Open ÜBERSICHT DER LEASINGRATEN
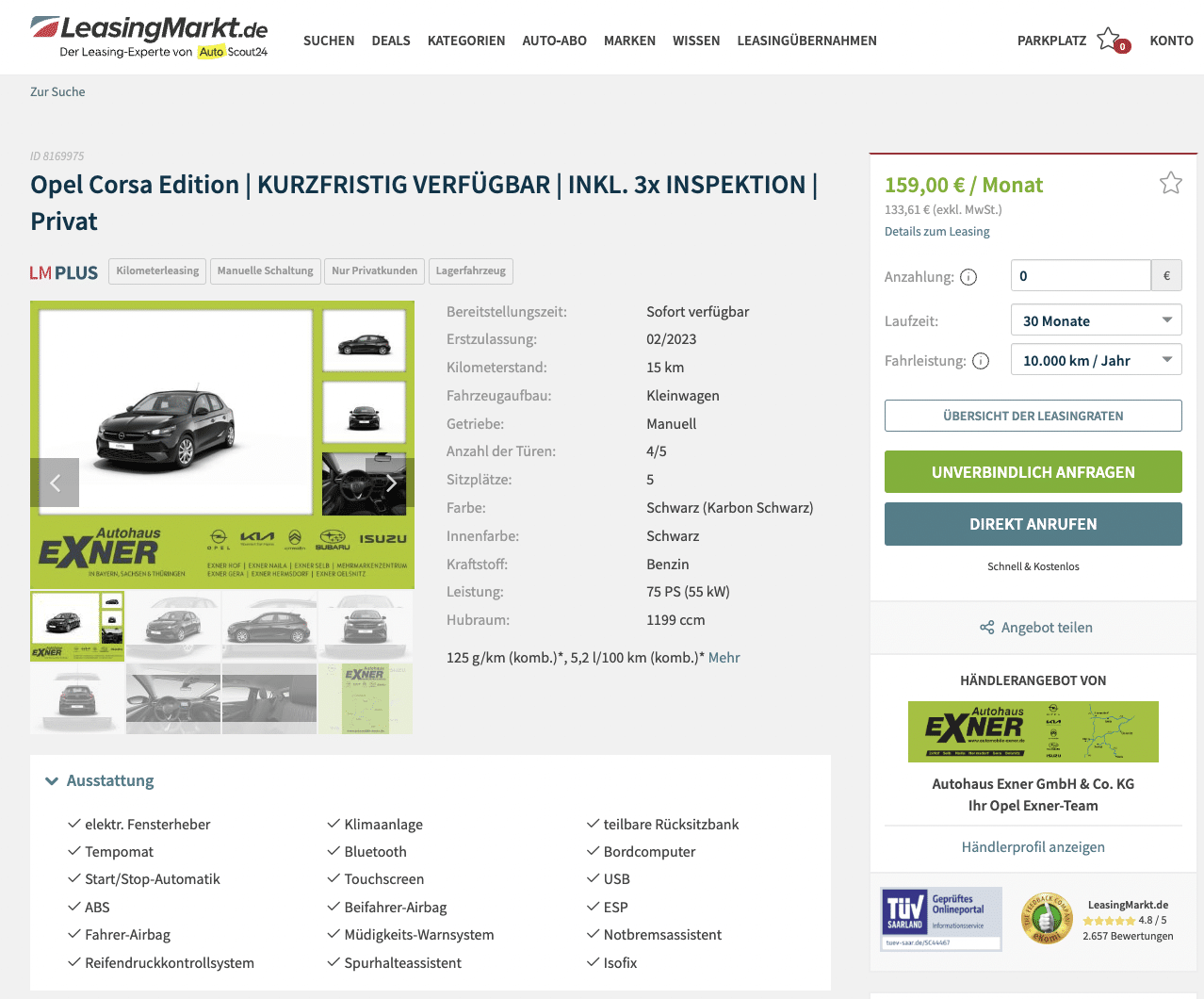Image resolution: width=1204 pixels, height=999 pixels. [x=1033, y=416]
